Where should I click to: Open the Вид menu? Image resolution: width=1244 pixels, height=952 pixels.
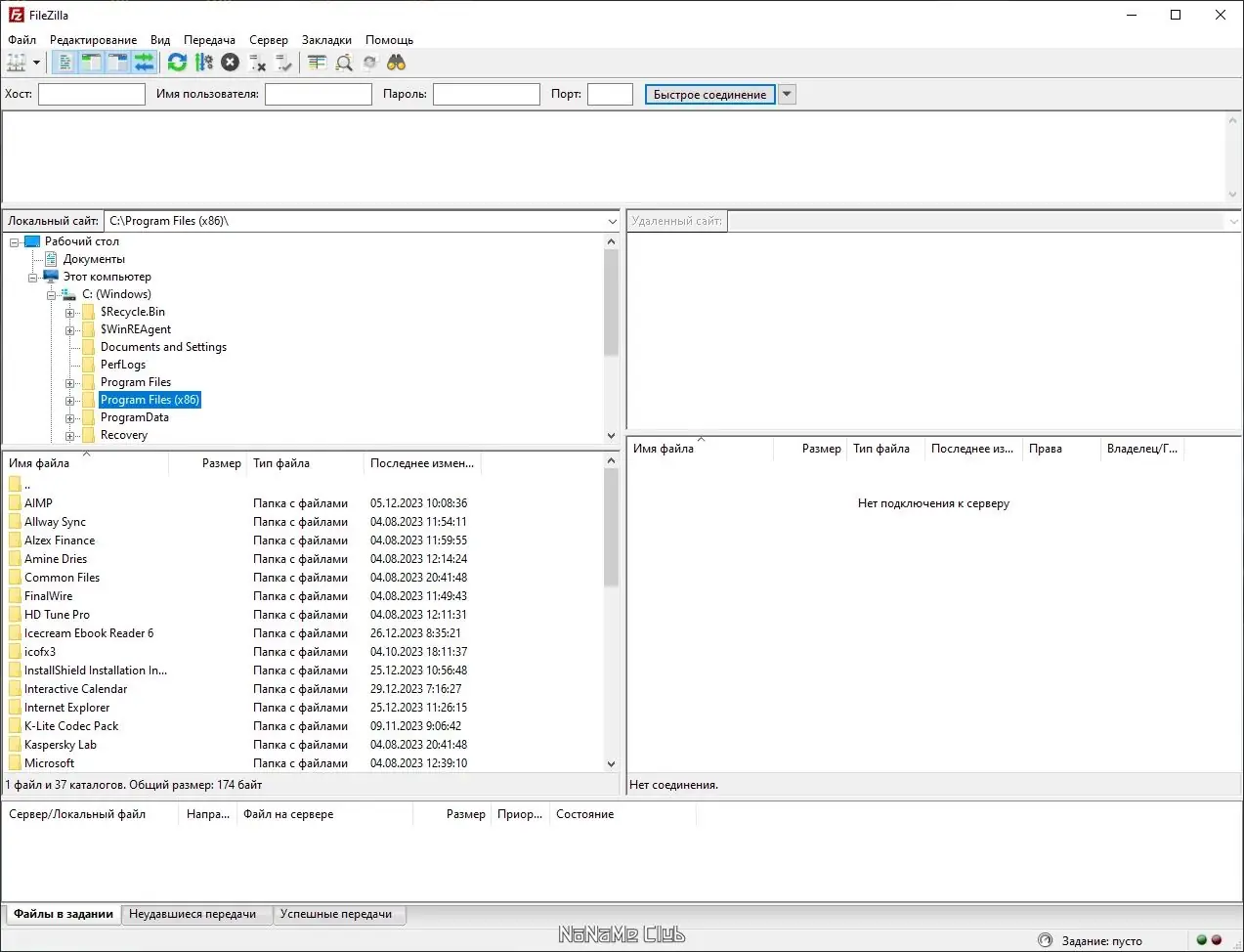pyautogui.click(x=160, y=40)
